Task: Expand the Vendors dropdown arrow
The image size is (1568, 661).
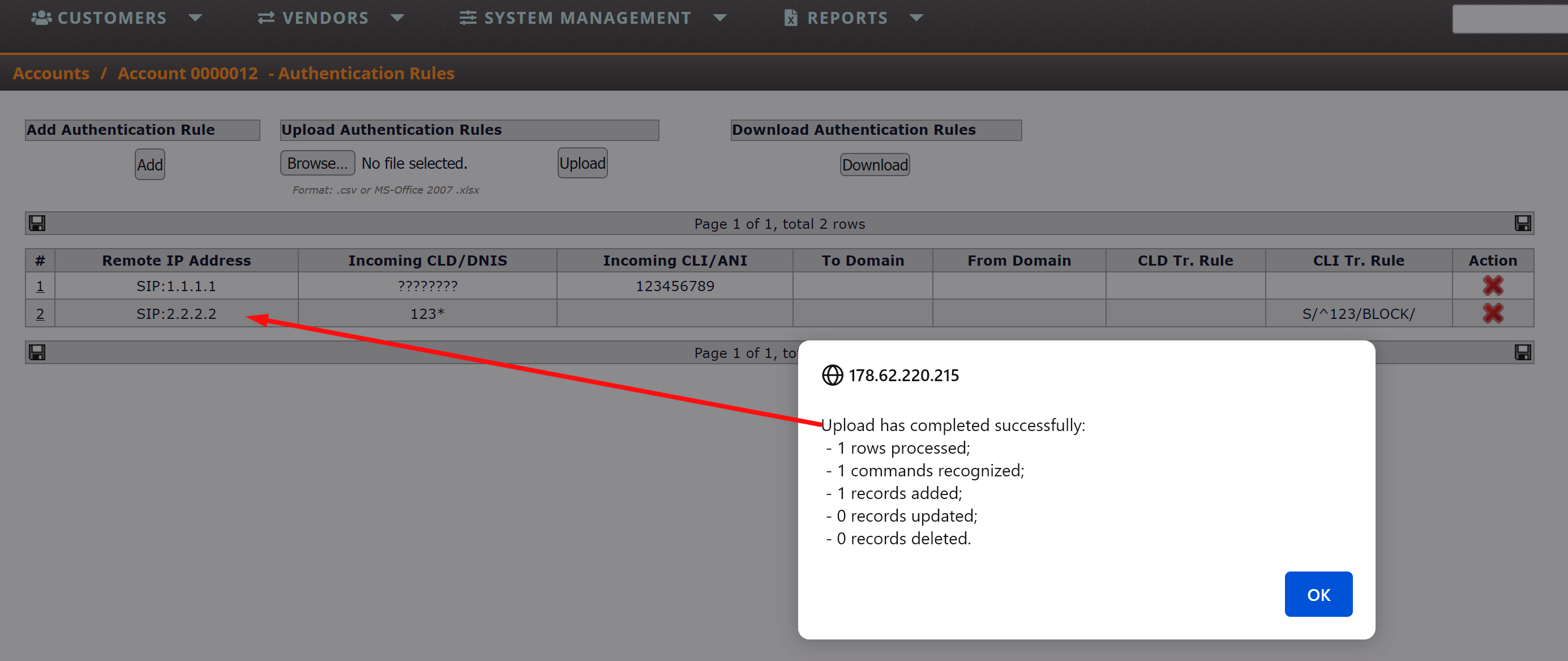Action: tap(397, 18)
